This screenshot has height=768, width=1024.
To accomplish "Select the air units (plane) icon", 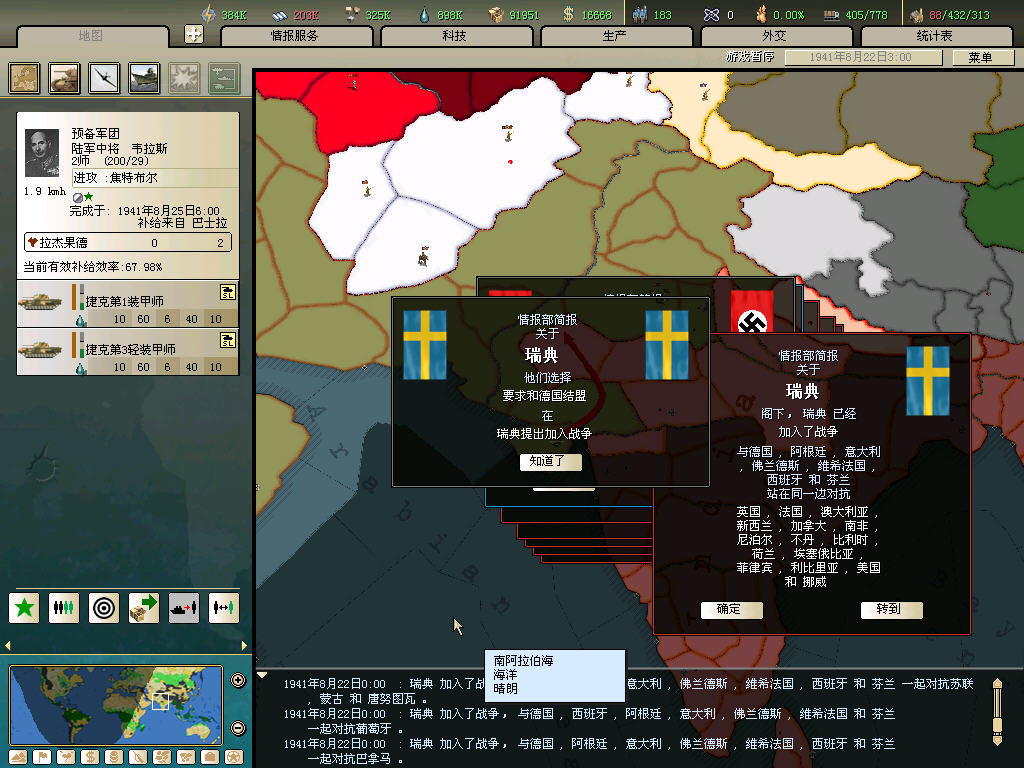I will (x=104, y=78).
